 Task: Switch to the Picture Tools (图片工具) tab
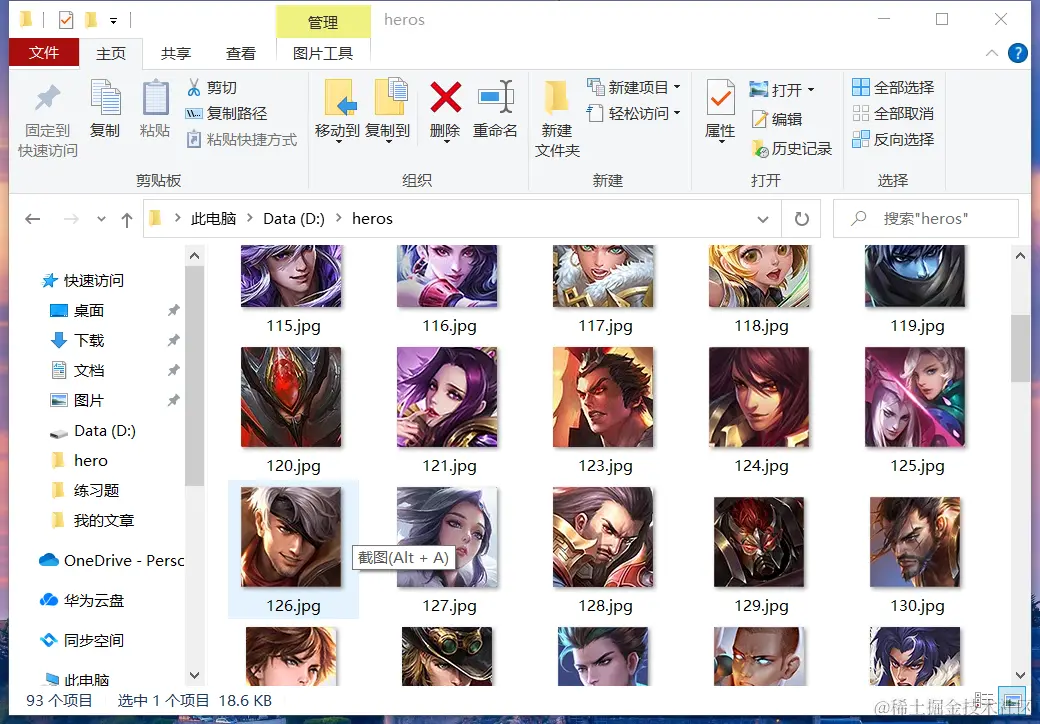[x=323, y=54]
